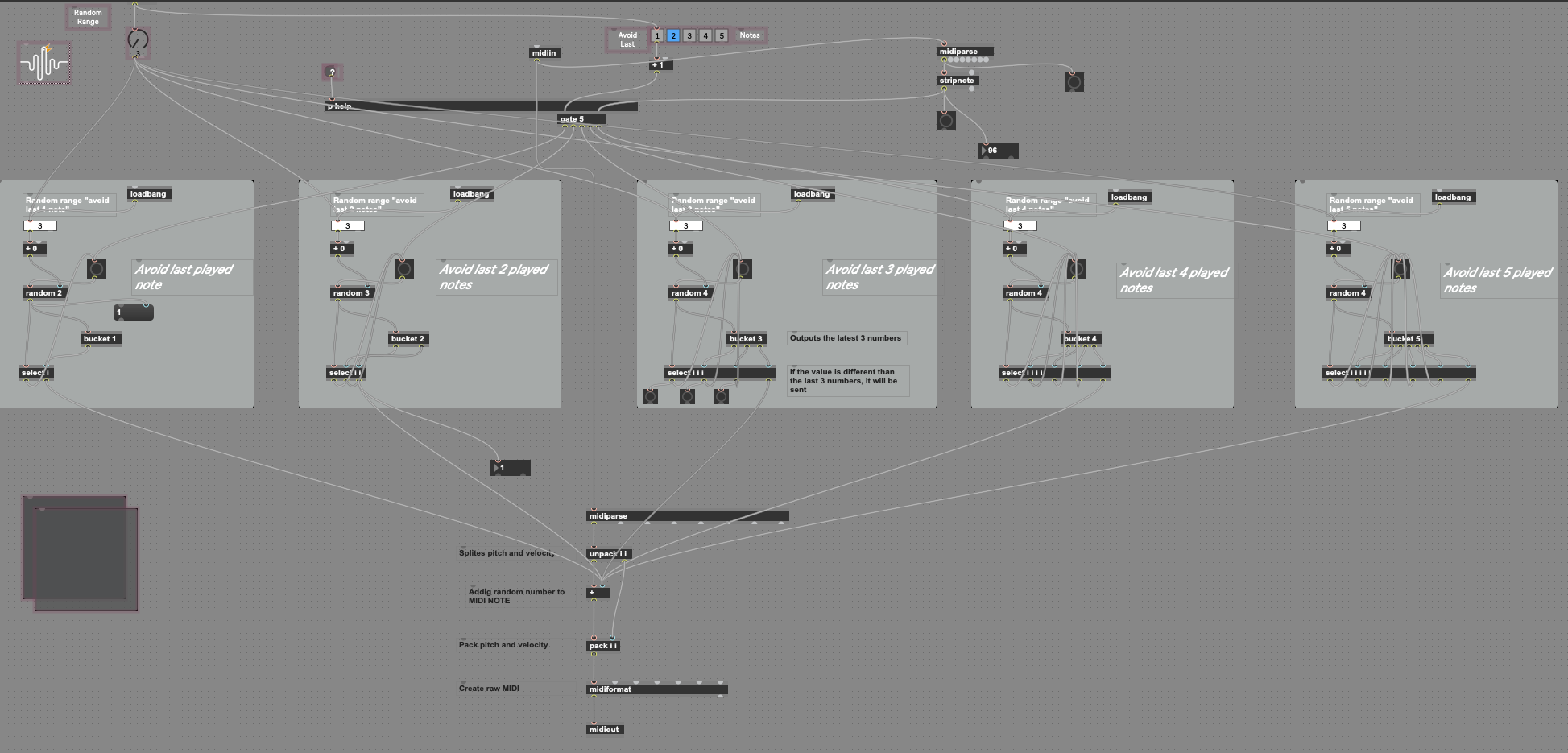Image resolution: width=1568 pixels, height=753 pixels.
Task: Click comment 'Splites pitch and velocity'
Action: [507, 553]
